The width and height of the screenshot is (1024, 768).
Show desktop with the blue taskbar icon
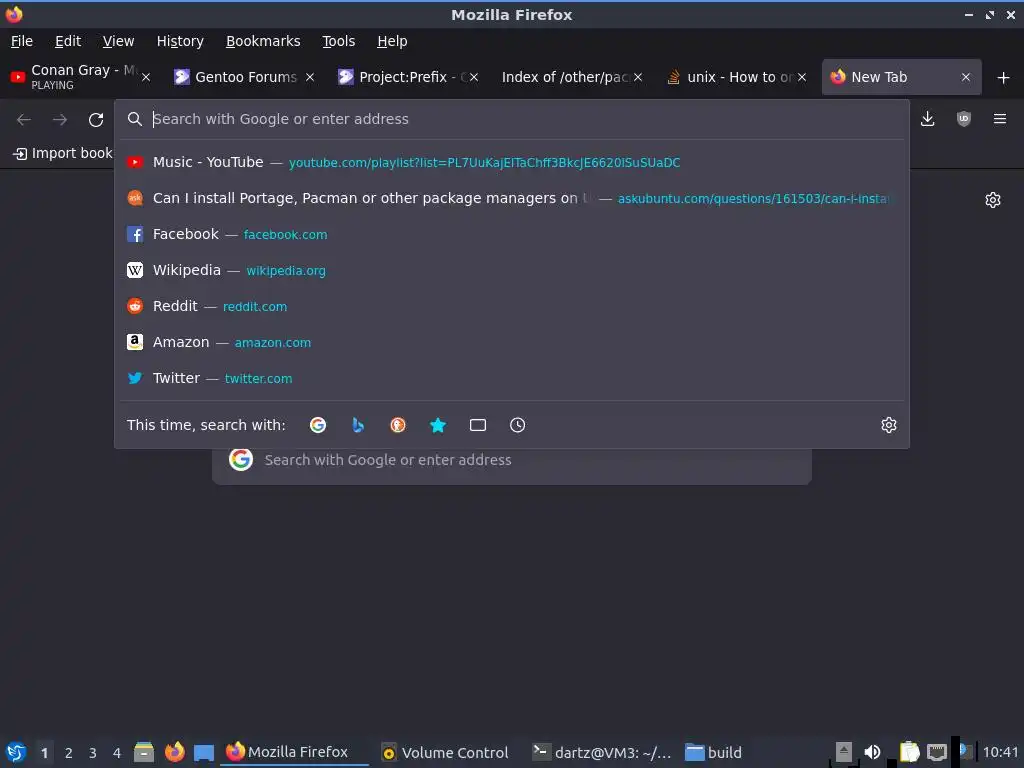[204, 752]
